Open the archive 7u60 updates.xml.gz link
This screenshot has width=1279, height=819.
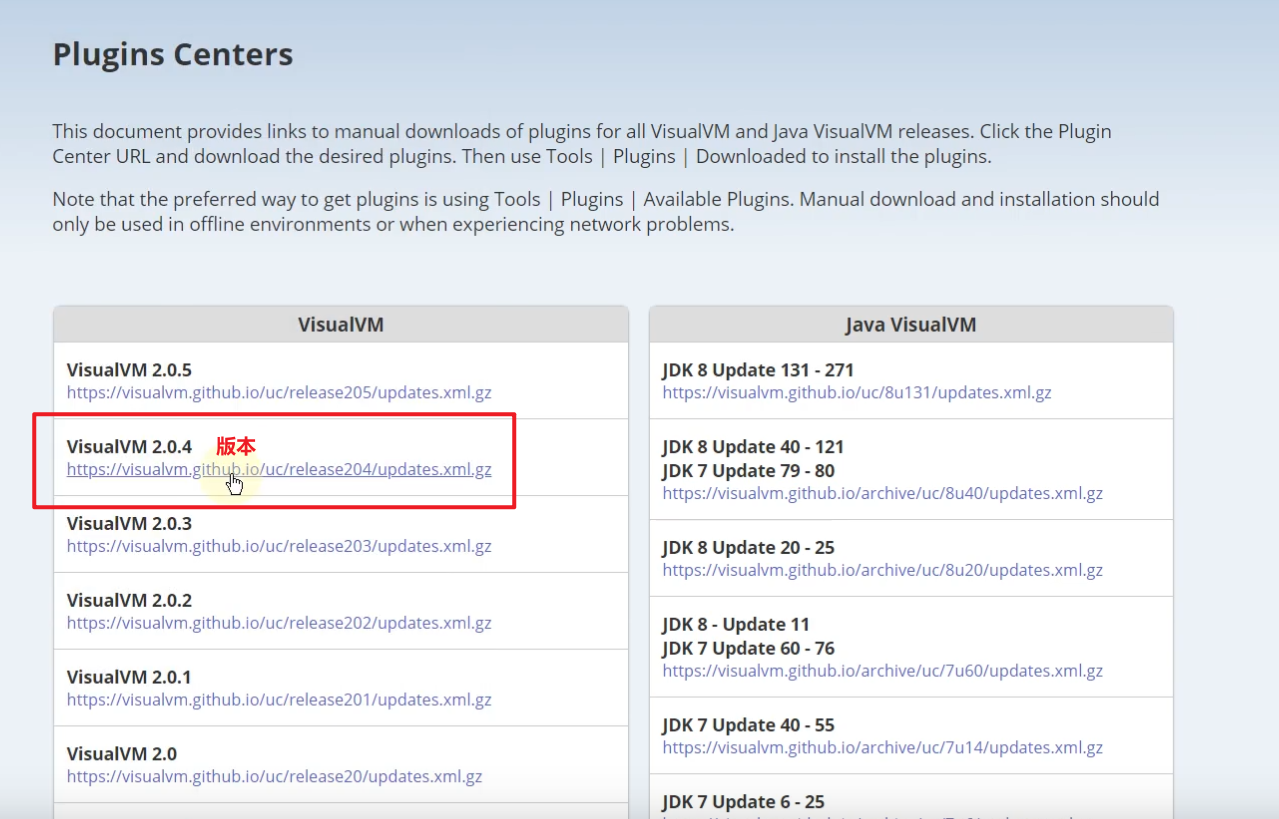(x=883, y=671)
